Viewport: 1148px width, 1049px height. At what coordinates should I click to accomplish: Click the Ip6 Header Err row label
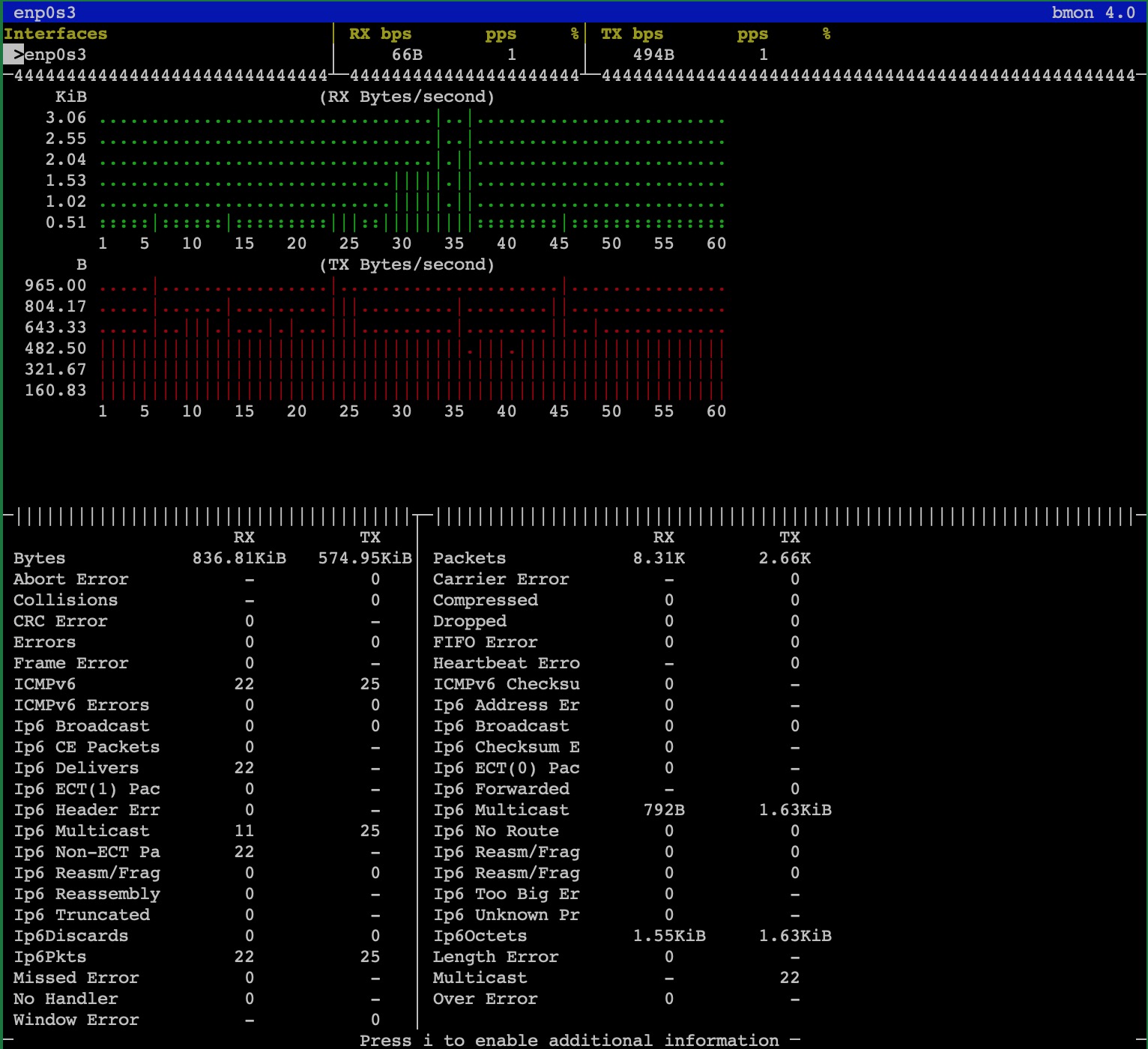click(x=87, y=810)
